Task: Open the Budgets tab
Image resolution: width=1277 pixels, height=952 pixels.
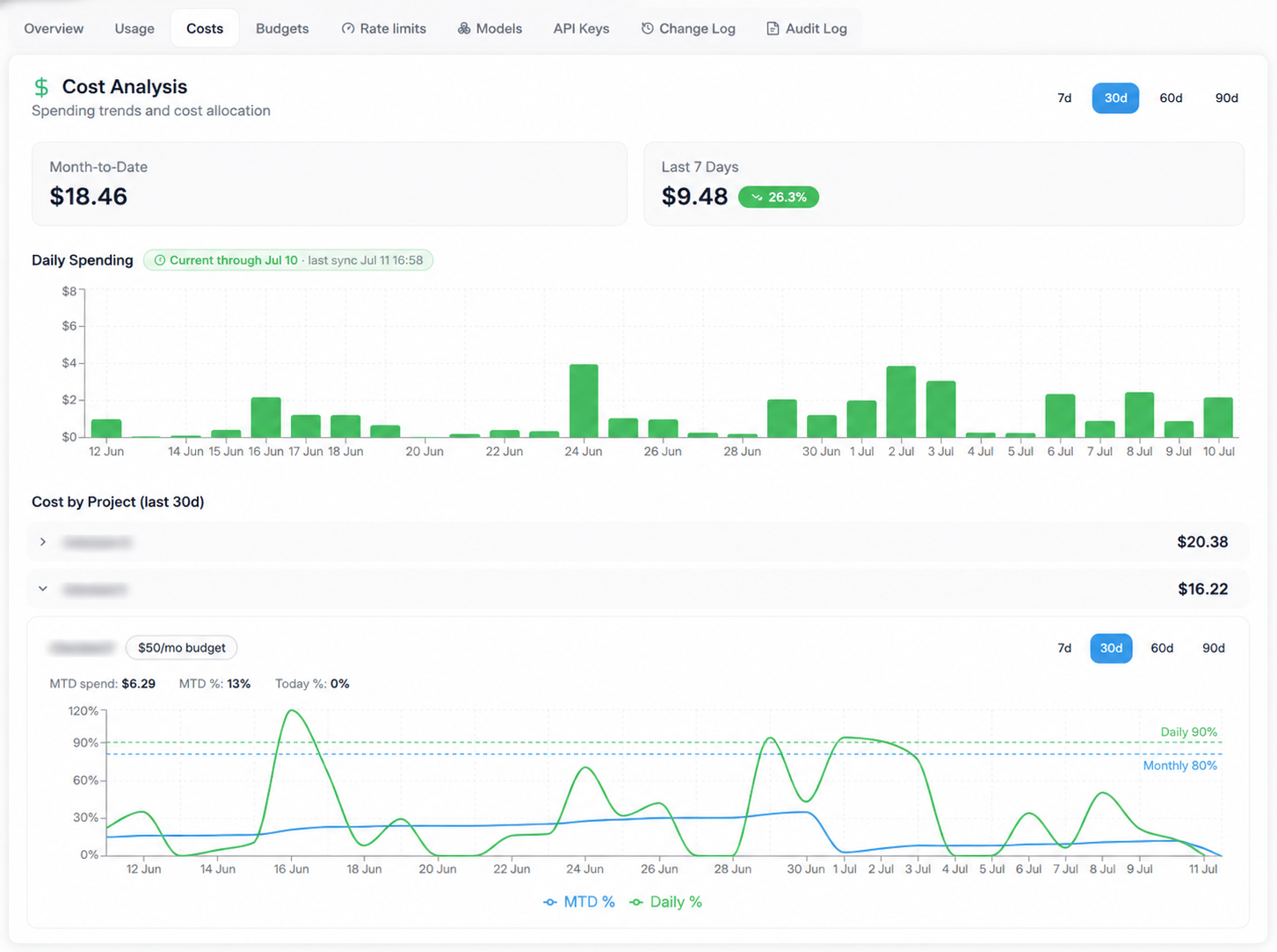Action: pos(282,28)
